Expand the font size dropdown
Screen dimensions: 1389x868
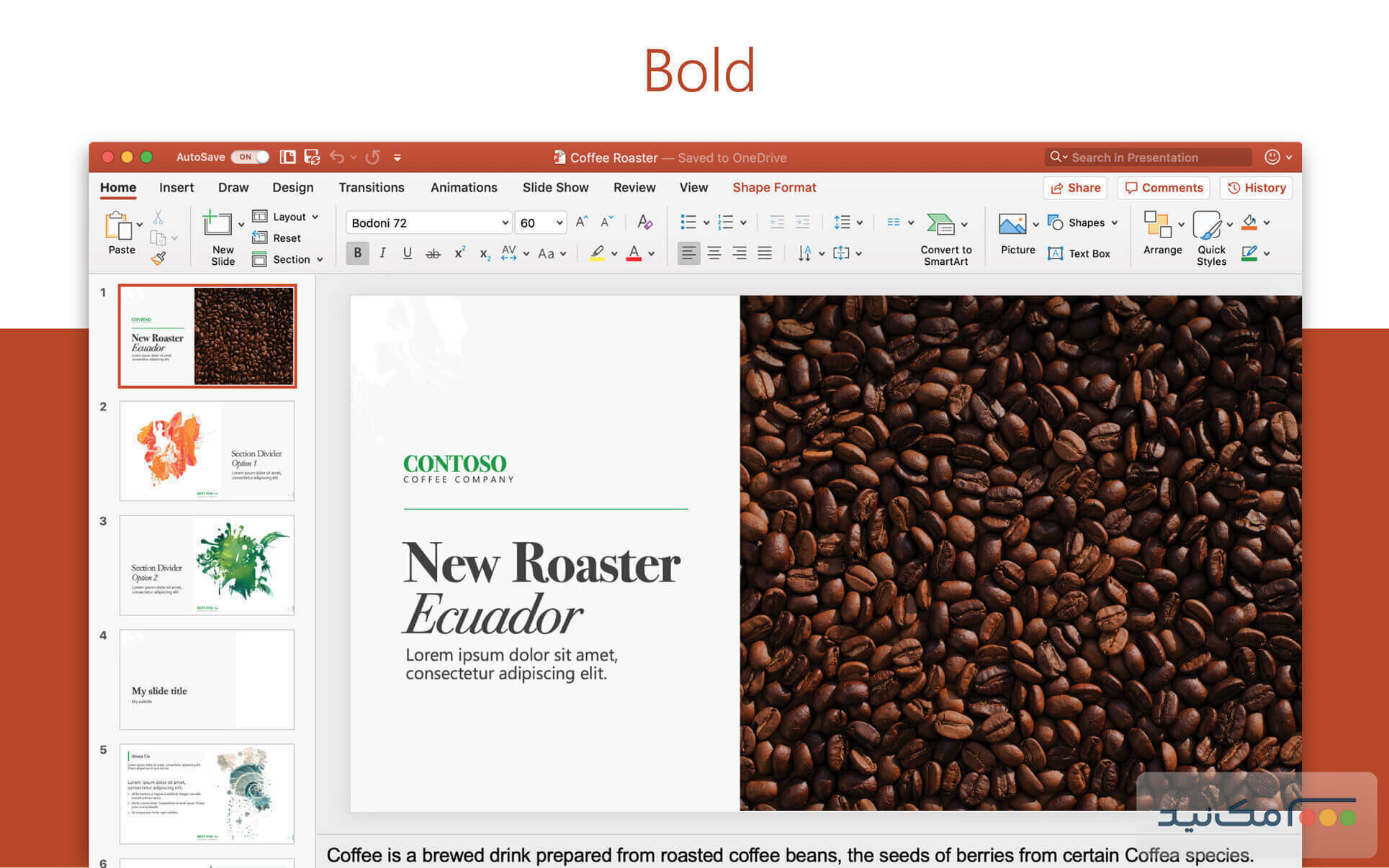click(x=559, y=222)
